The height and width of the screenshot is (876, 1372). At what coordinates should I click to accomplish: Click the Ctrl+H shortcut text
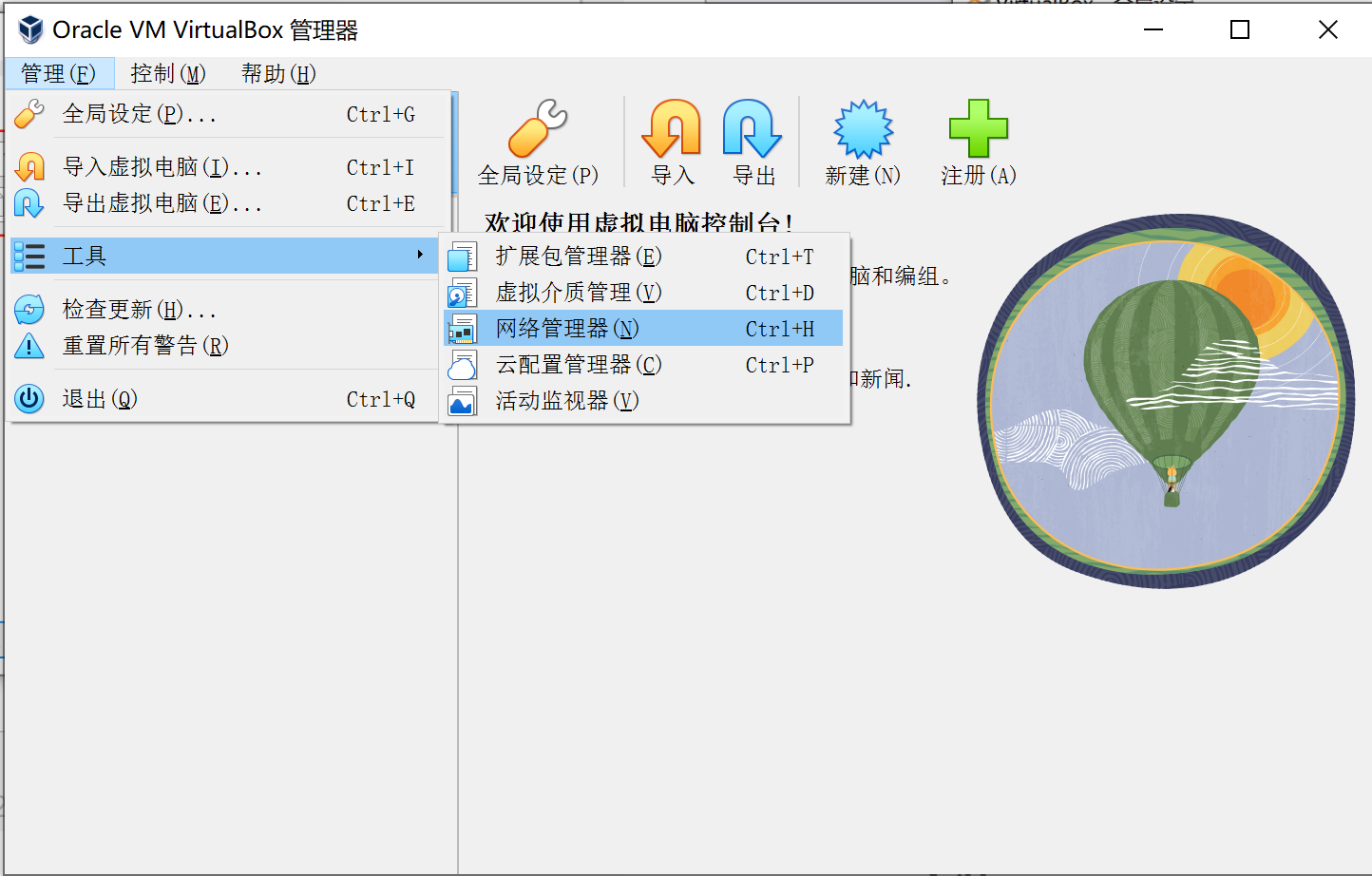(x=780, y=329)
